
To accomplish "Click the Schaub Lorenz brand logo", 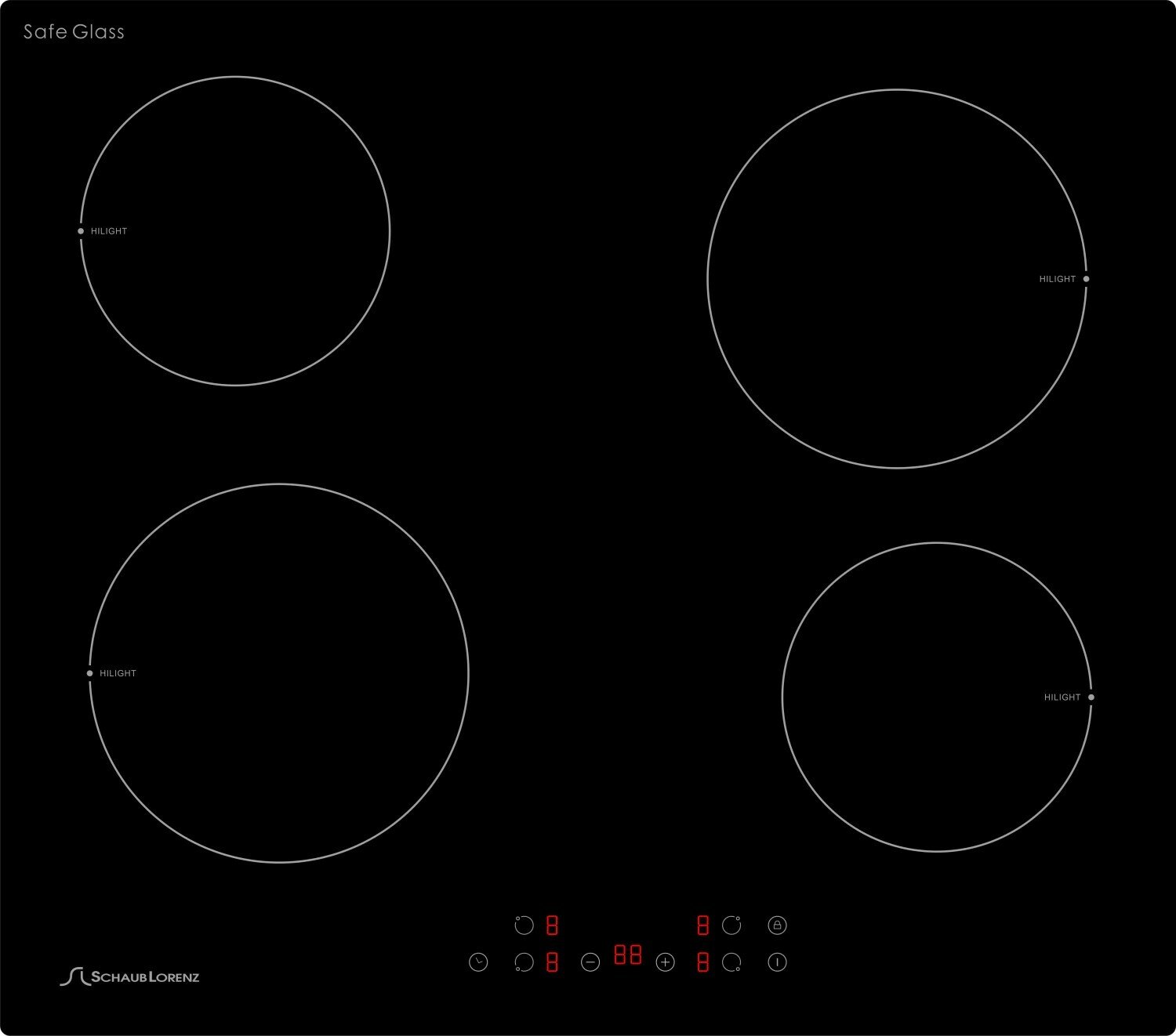I will [130, 976].
